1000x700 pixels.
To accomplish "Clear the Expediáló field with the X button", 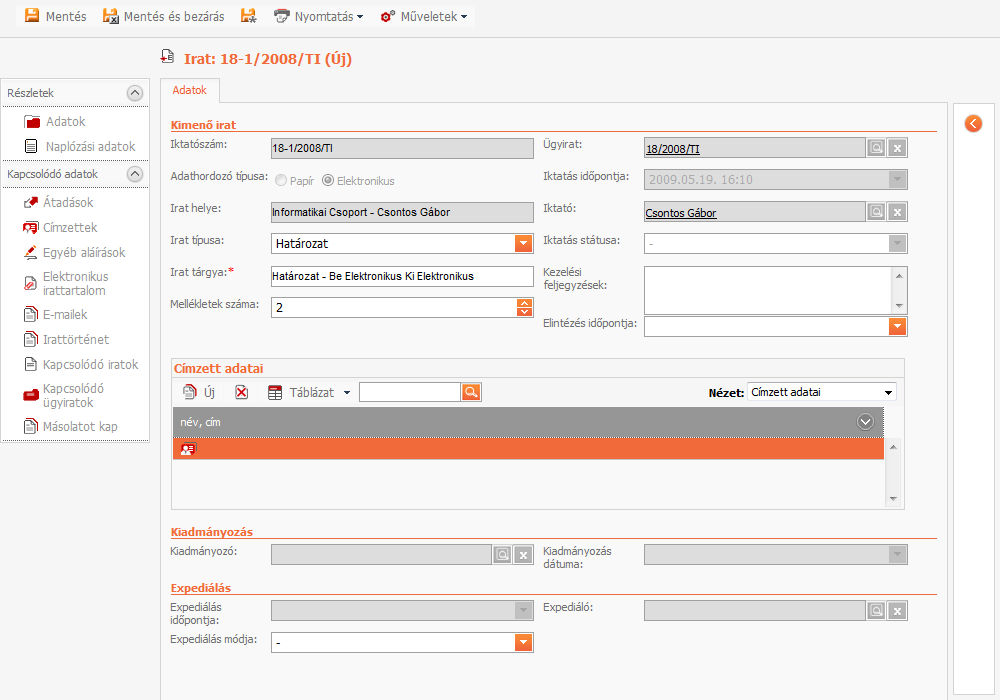I will [897, 610].
